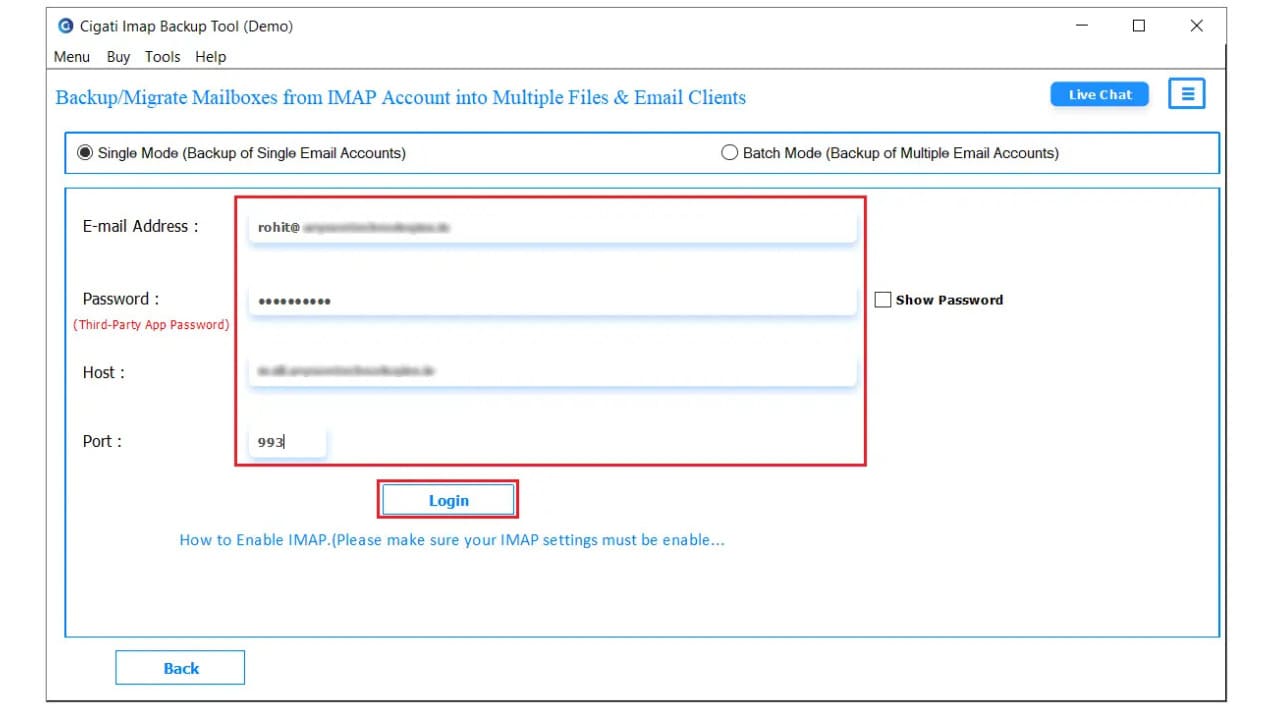This screenshot has width=1280, height=720.
Task: Focus the Port field showing 993
Action: pos(287,441)
